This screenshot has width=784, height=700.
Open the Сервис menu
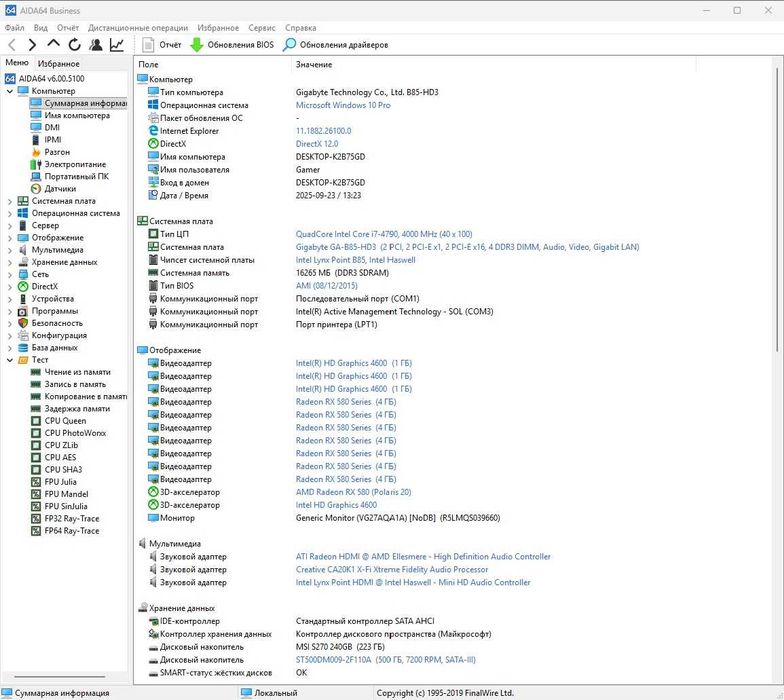[262, 28]
